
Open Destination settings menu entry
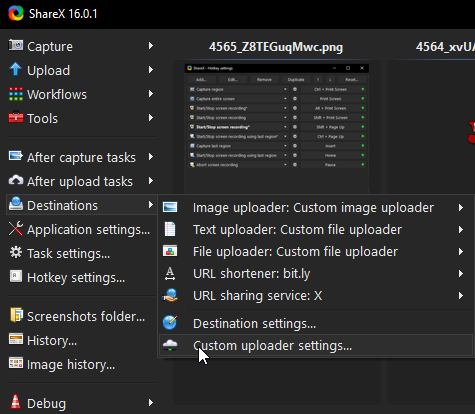[316, 324]
